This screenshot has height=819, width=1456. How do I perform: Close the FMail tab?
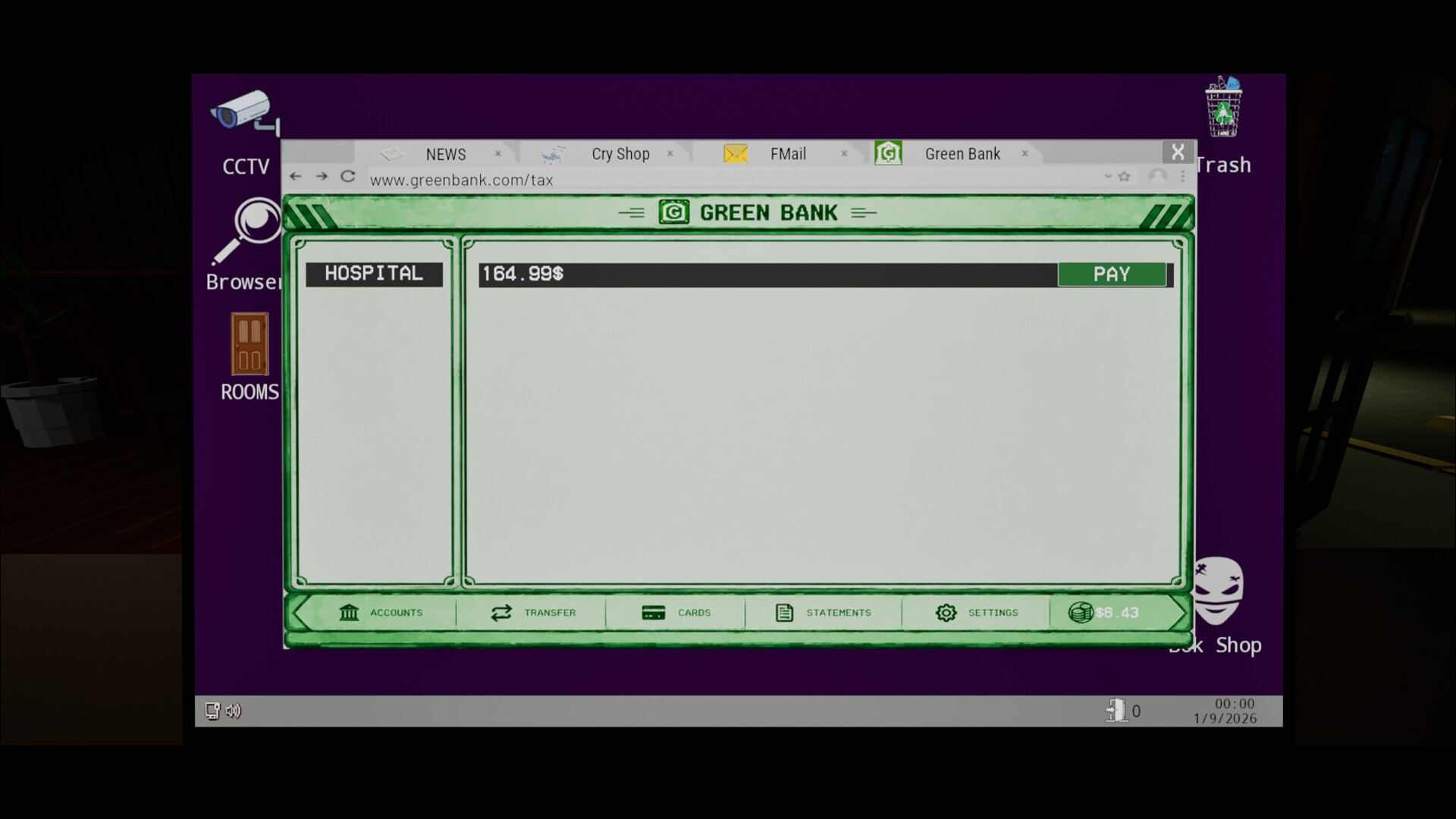[844, 153]
